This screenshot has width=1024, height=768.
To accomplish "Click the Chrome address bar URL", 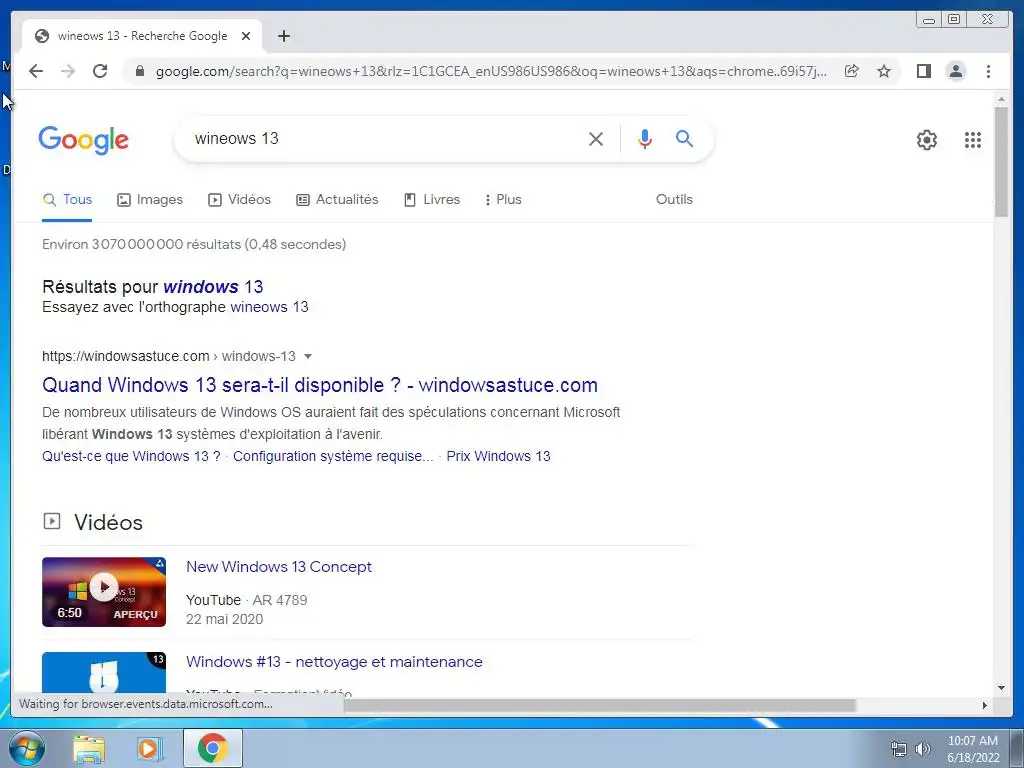I will click(x=491, y=71).
